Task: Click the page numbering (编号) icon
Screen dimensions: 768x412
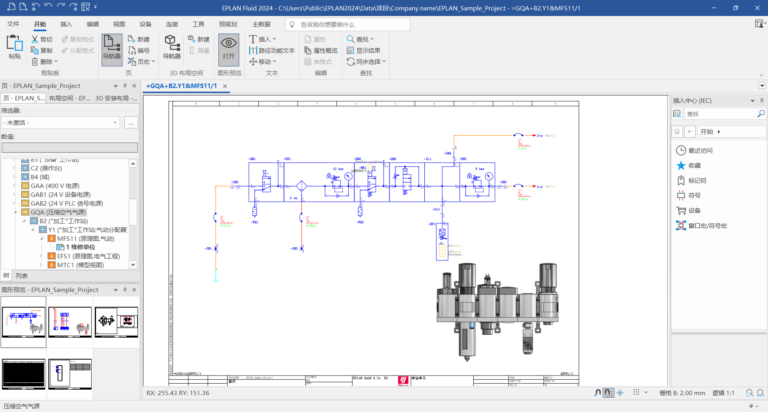Action: point(132,50)
